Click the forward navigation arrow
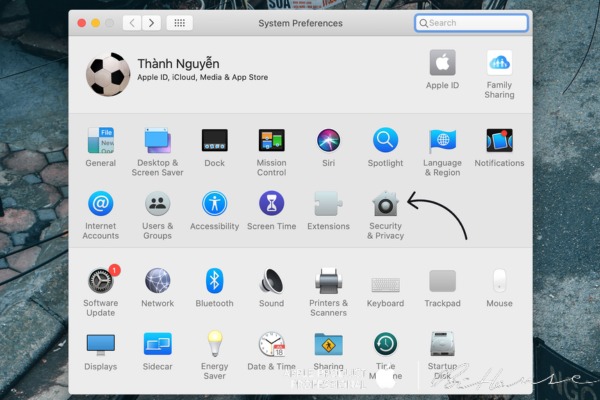 click(x=151, y=22)
